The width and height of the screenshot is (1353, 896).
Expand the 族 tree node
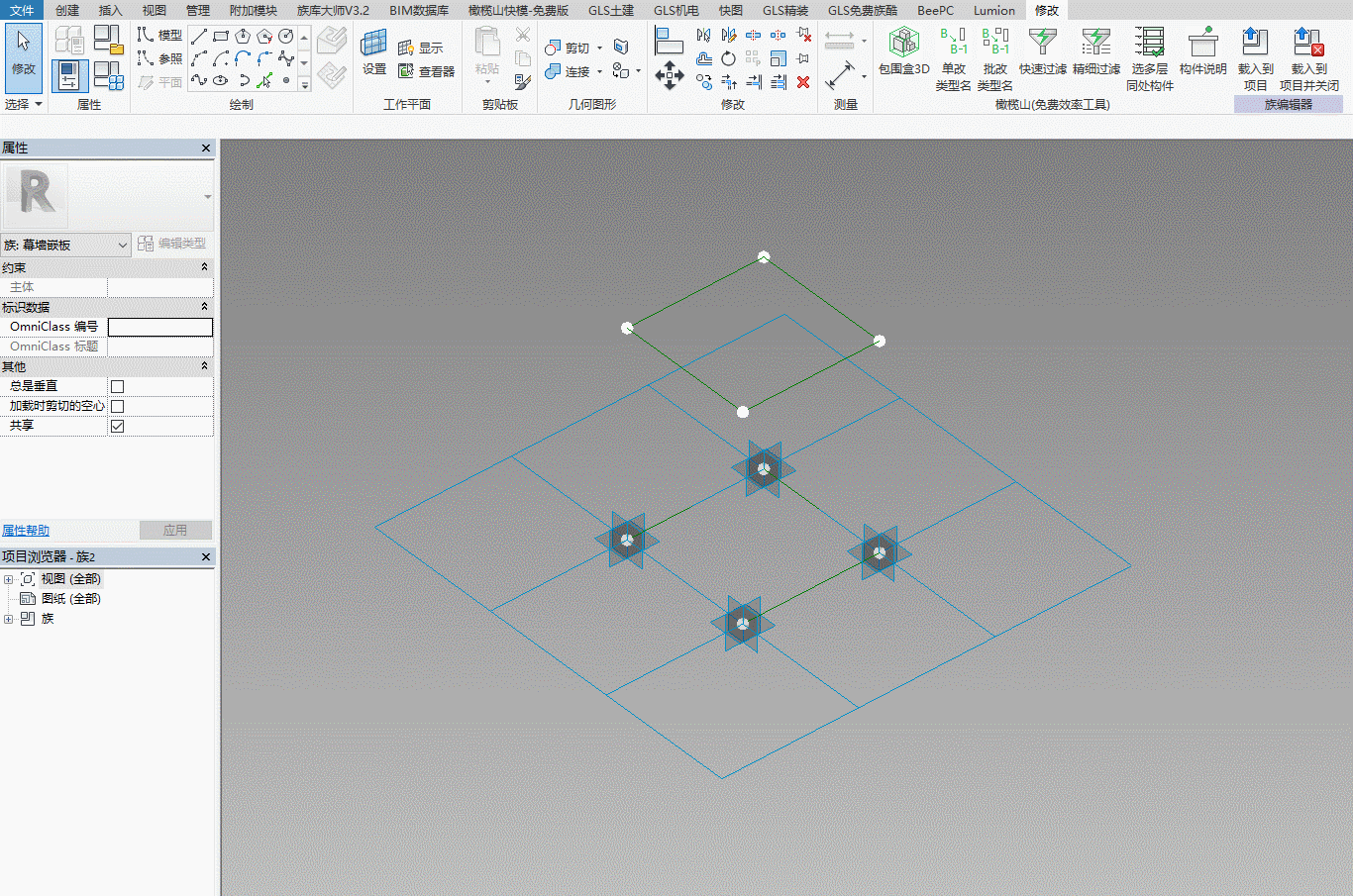(x=9, y=619)
